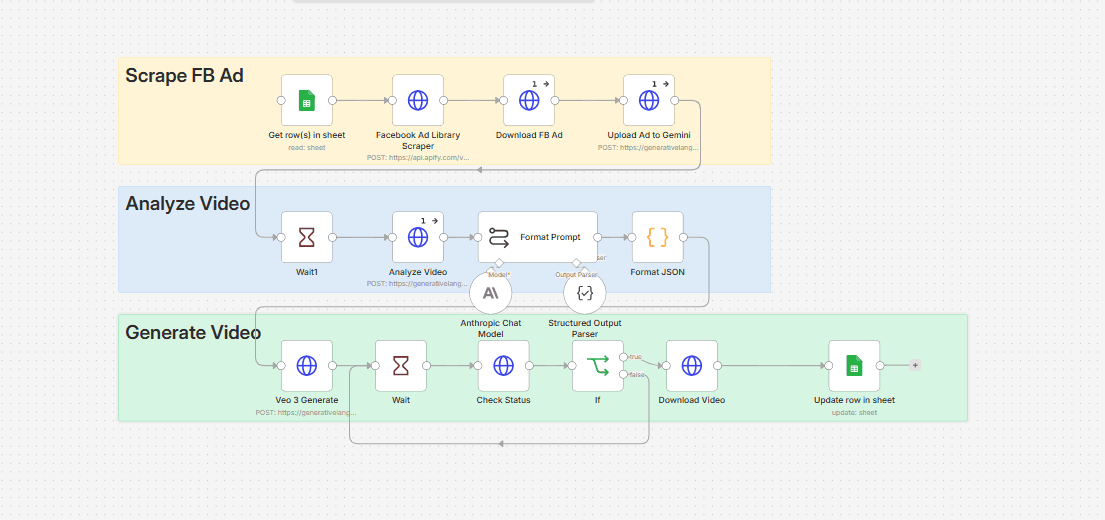The image size is (1105, 520).
Task: Select the Generate Video sticky note title
Action: (193, 332)
